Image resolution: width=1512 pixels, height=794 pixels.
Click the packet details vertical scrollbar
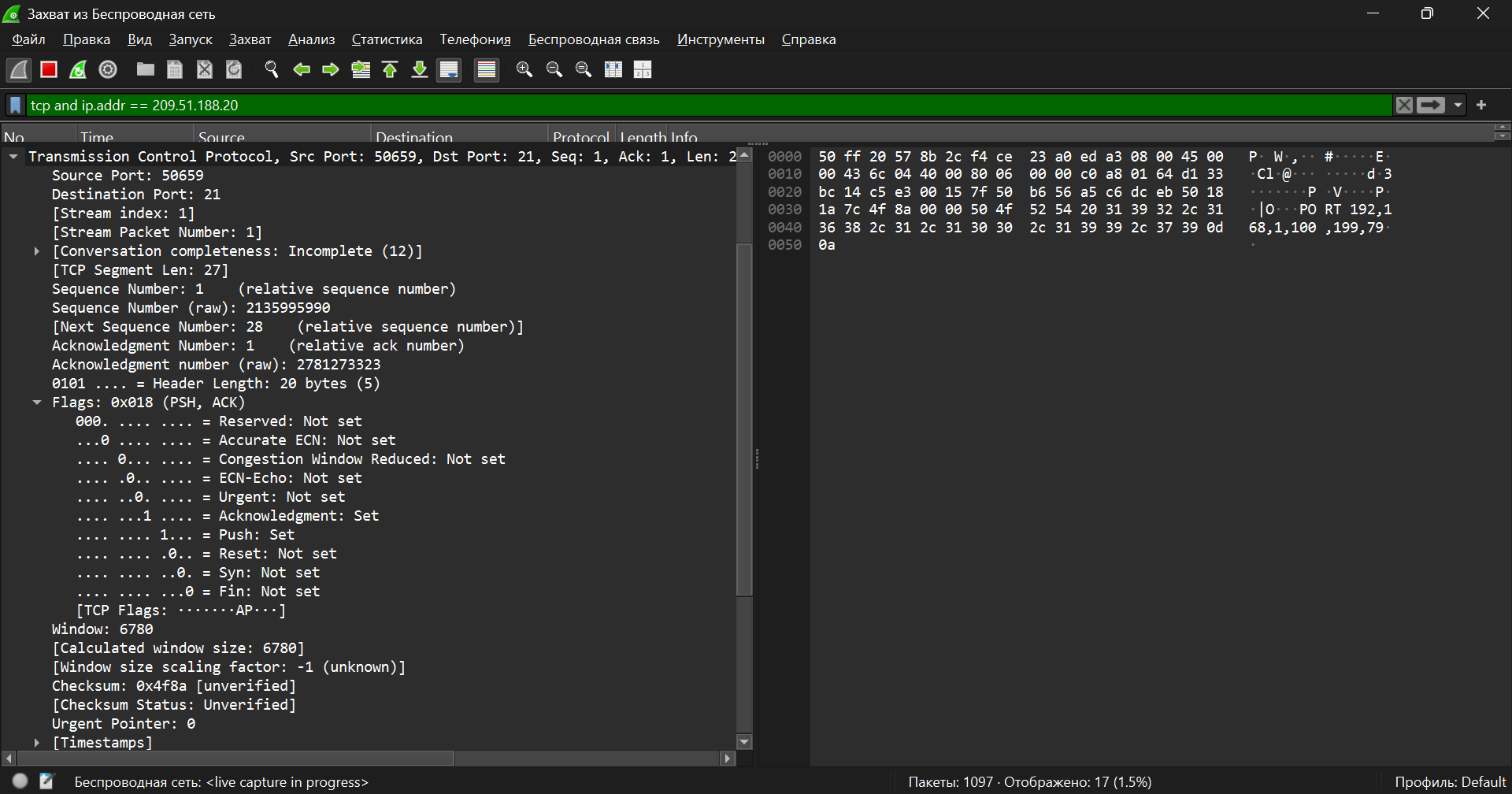coord(744,417)
